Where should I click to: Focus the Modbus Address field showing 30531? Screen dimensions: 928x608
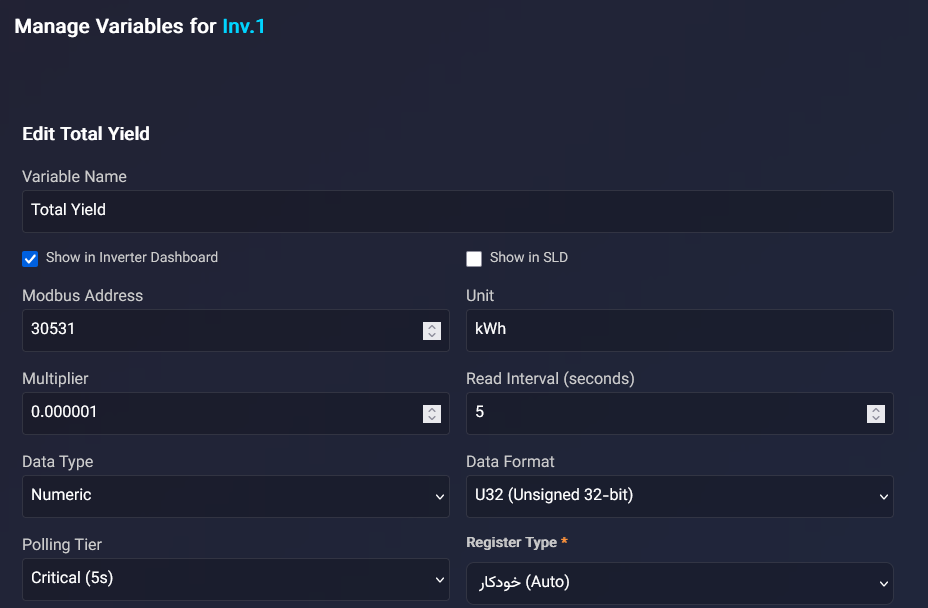pos(220,330)
